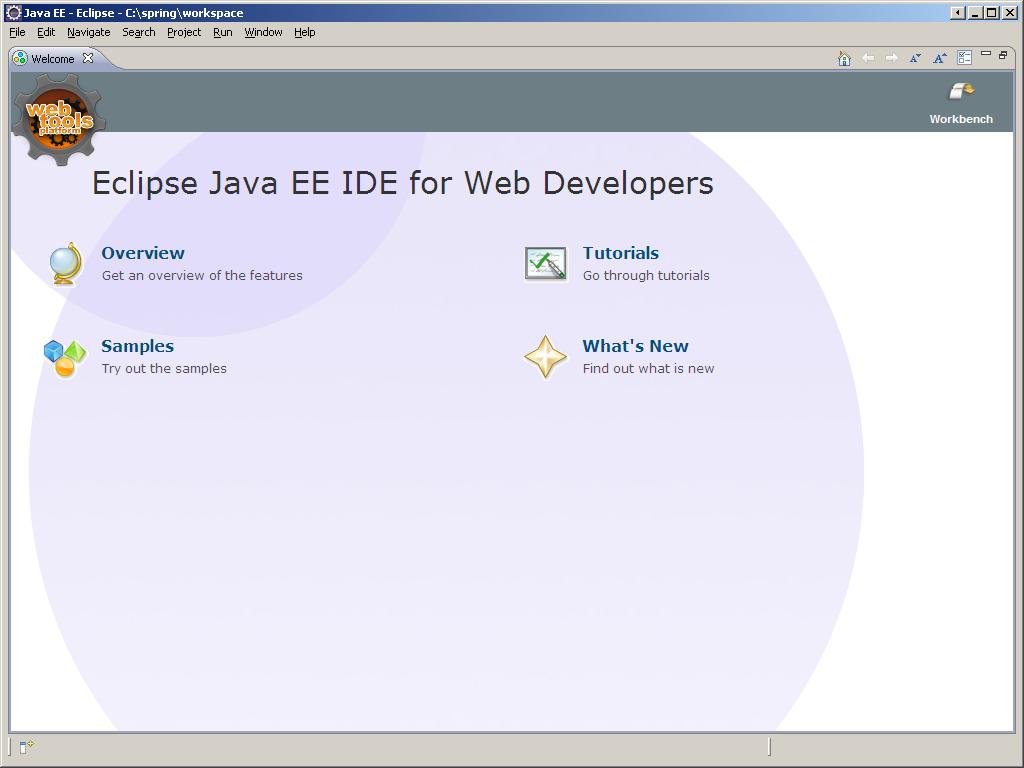Open the Project menu
Image resolution: width=1024 pixels, height=768 pixels.
coord(184,32)
